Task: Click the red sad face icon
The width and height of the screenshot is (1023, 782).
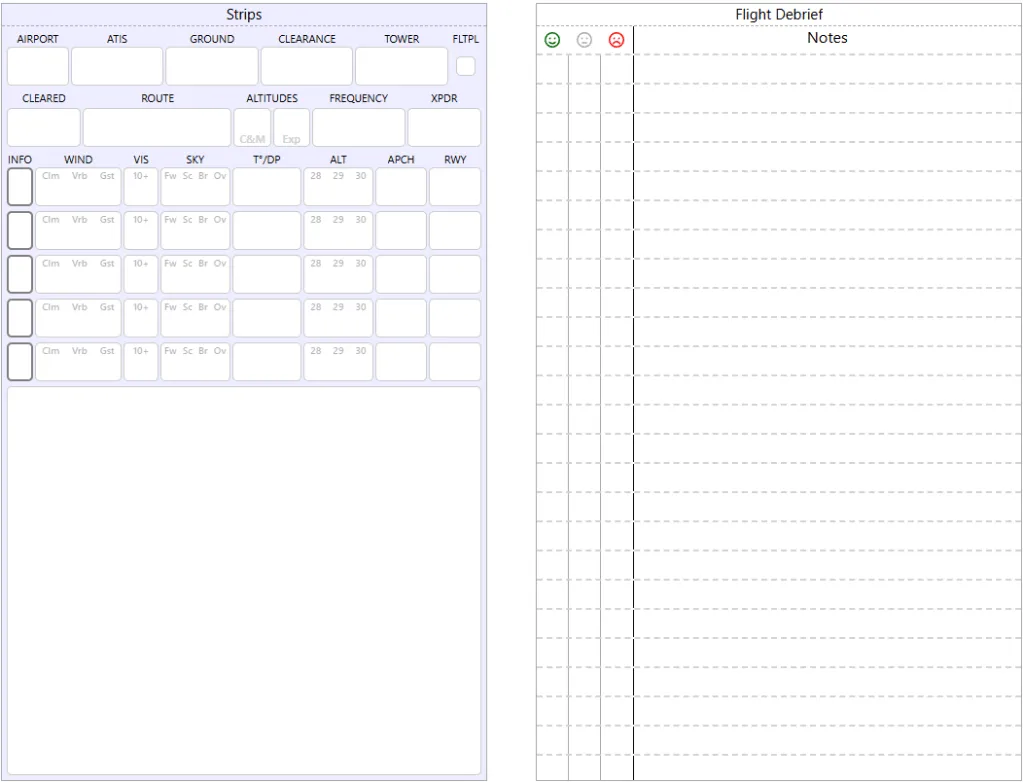Action: pos(616,40)
